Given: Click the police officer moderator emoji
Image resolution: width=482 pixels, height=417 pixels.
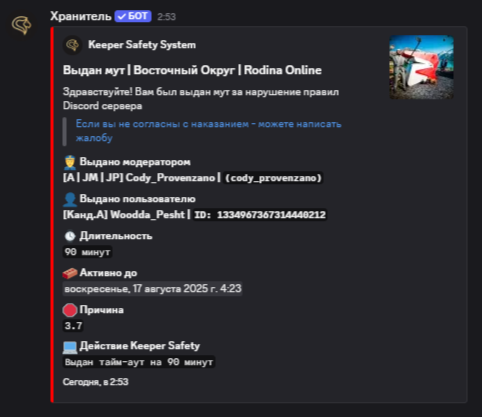Looking at the screenshot, I should click(70, 162).
